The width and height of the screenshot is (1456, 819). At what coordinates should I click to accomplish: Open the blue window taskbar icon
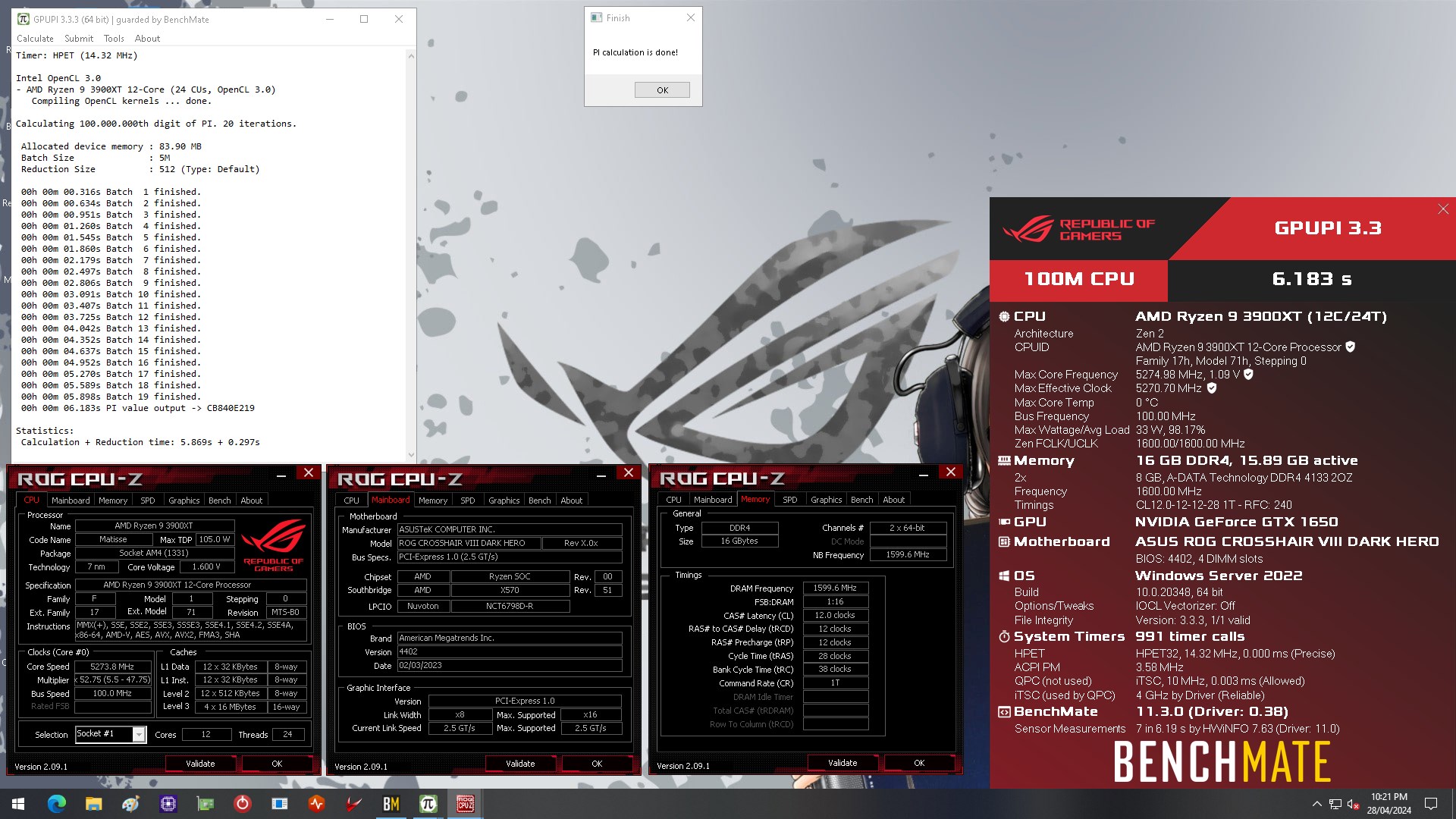(x=279, y=803)
